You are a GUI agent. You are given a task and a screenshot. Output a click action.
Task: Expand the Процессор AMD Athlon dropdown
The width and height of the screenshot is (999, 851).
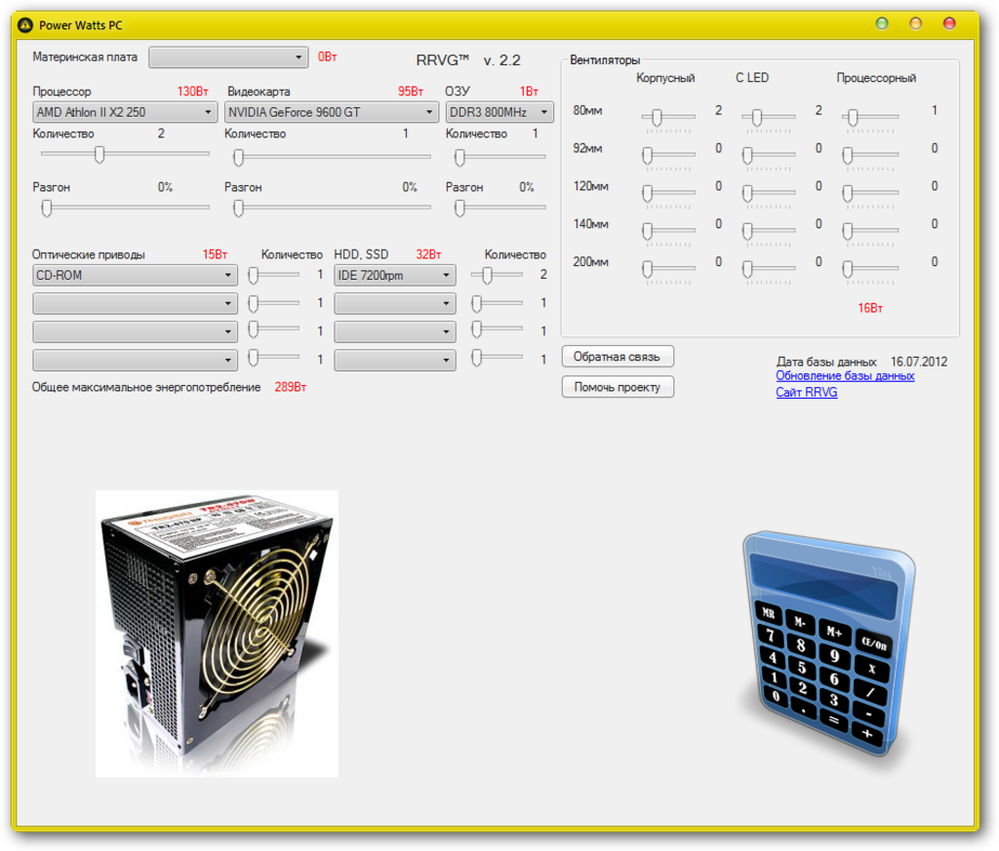[x=125, y=112]
